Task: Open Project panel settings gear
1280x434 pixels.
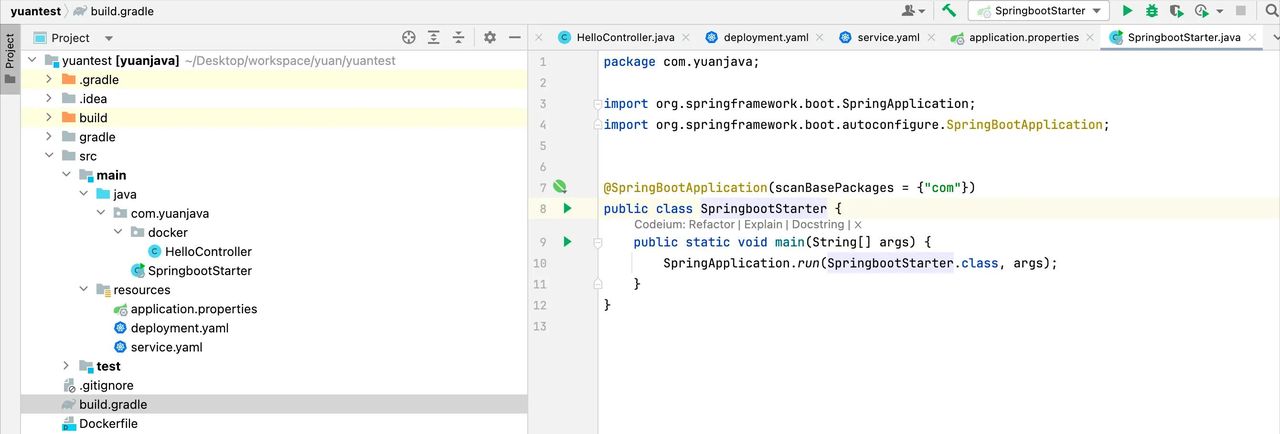Action: pyautogui.click(x=490, y=38)
